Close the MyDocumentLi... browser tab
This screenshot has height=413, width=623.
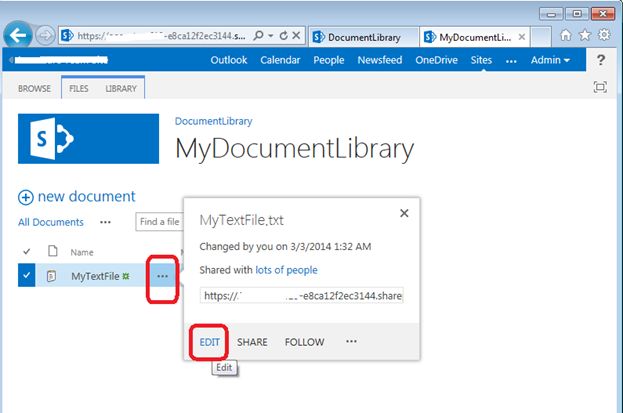click(x=522, y=37)
